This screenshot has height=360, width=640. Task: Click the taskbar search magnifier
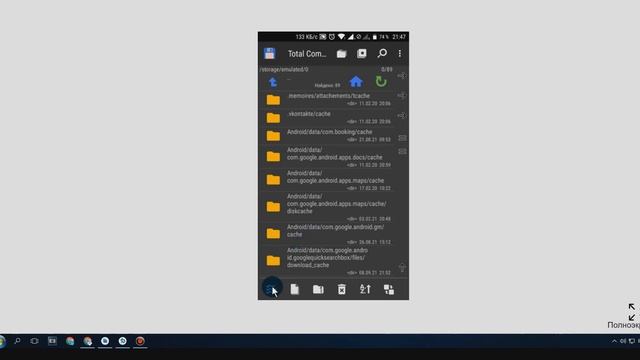click(x=17, y=341)
